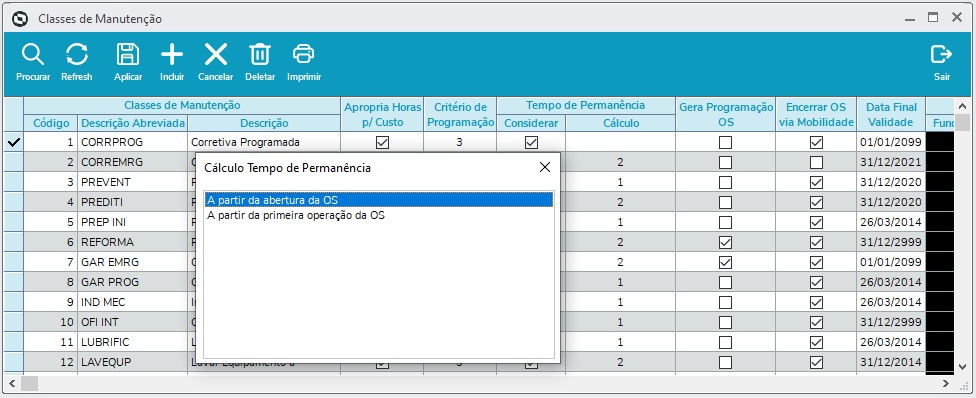Enable Encerrar OS via Mobilidade for CORREMRG
The height and width of the screenshot is (398, 976).
pos(816,163)
